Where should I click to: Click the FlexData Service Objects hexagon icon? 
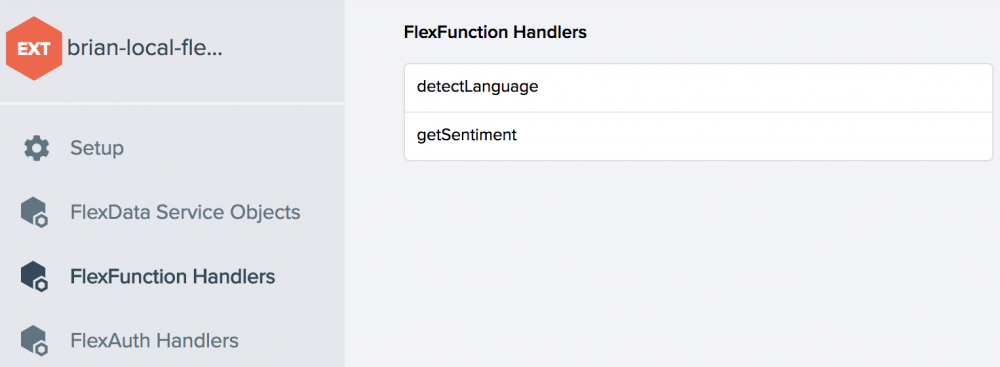point(34,213)
